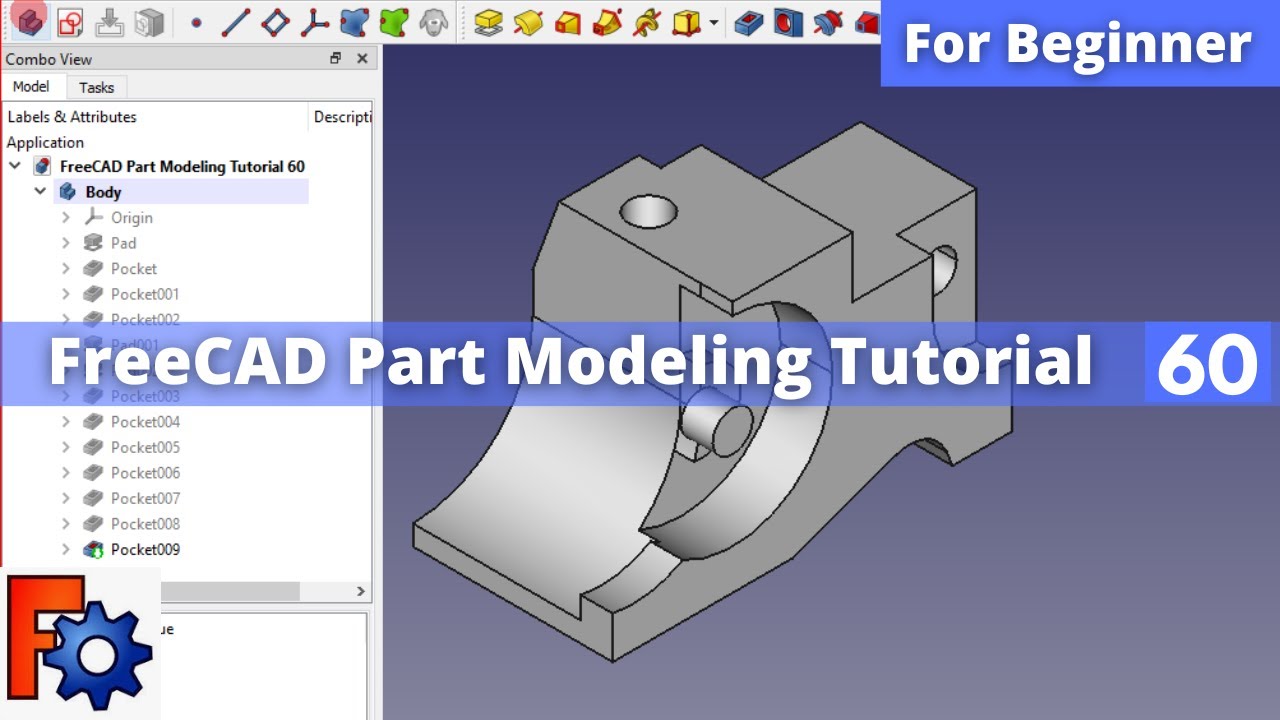Click the local coordinate system icon
The height and width of the screenshot is (720, 1280).
314,22
